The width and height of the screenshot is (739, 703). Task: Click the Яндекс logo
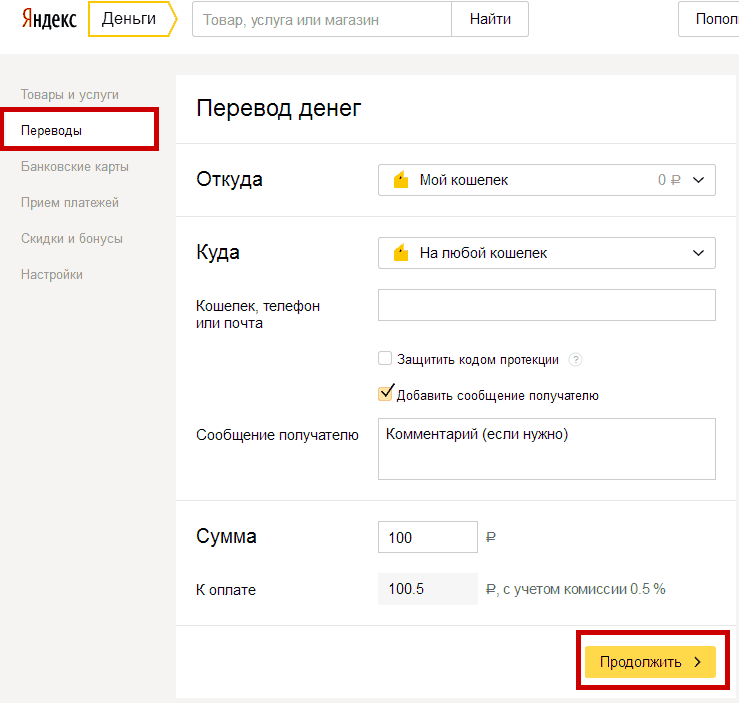point(49,19)
